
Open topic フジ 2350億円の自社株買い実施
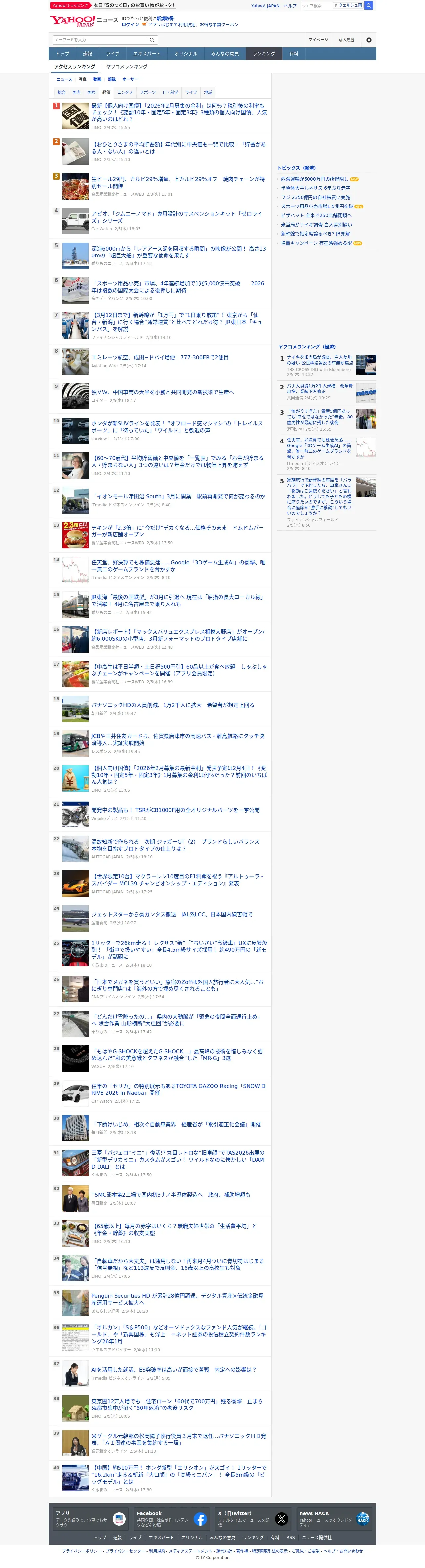pos(315,197)
